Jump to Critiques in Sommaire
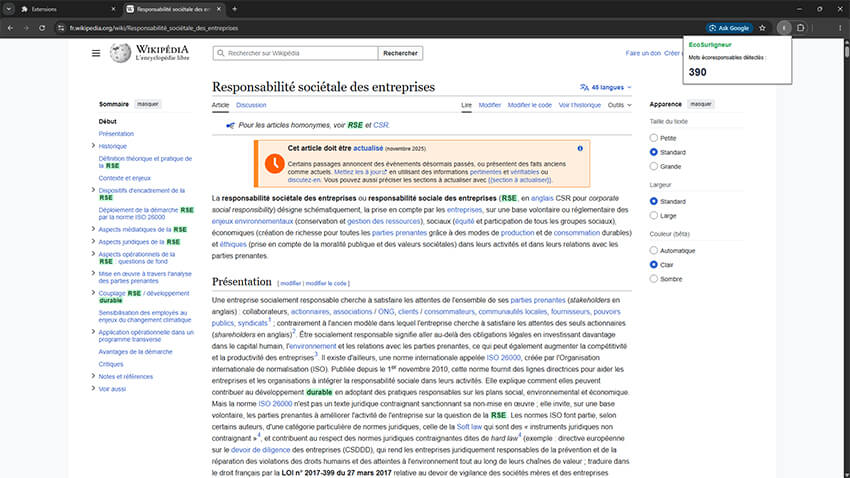Viewport: 850px width, 478px height. point(111,364)
